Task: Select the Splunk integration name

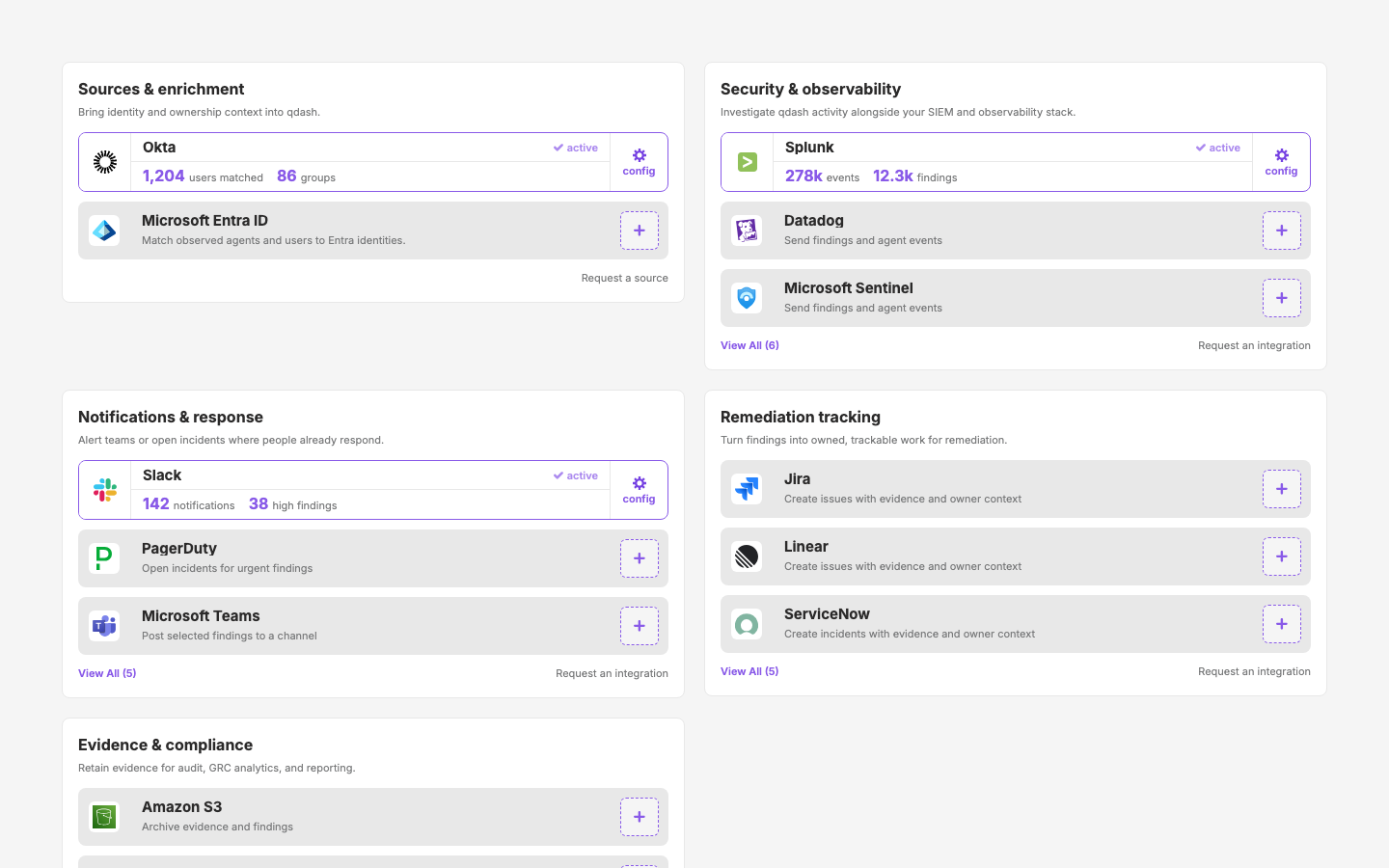Action: click(x=809, y=148)
